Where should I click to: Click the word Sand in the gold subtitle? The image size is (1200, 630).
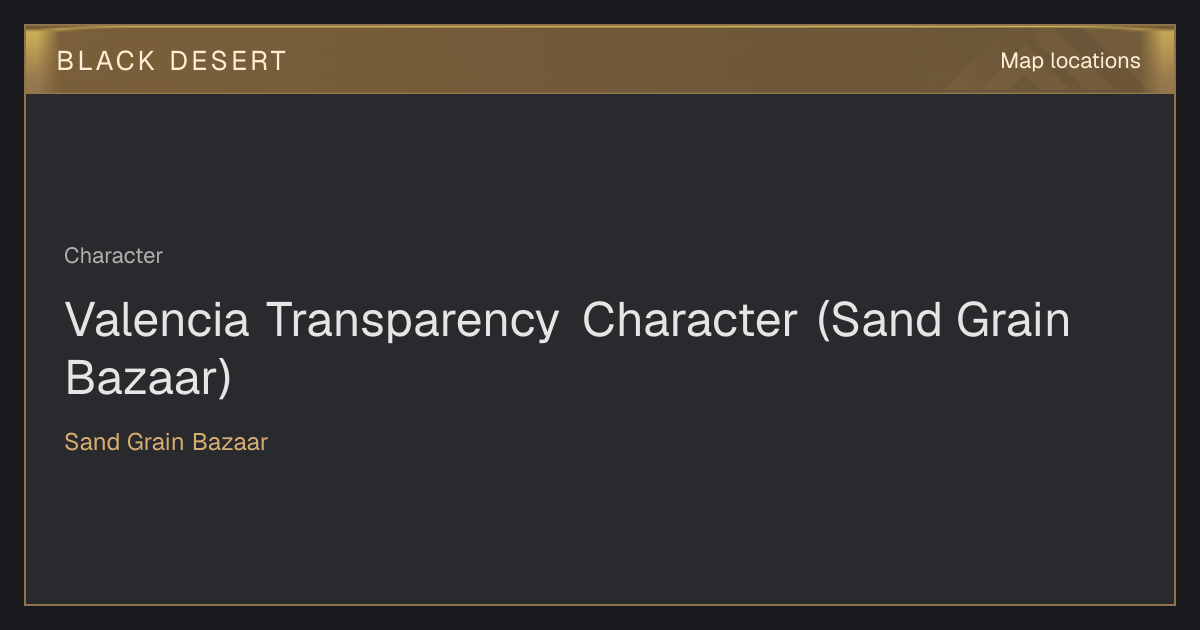click(92, 442)
